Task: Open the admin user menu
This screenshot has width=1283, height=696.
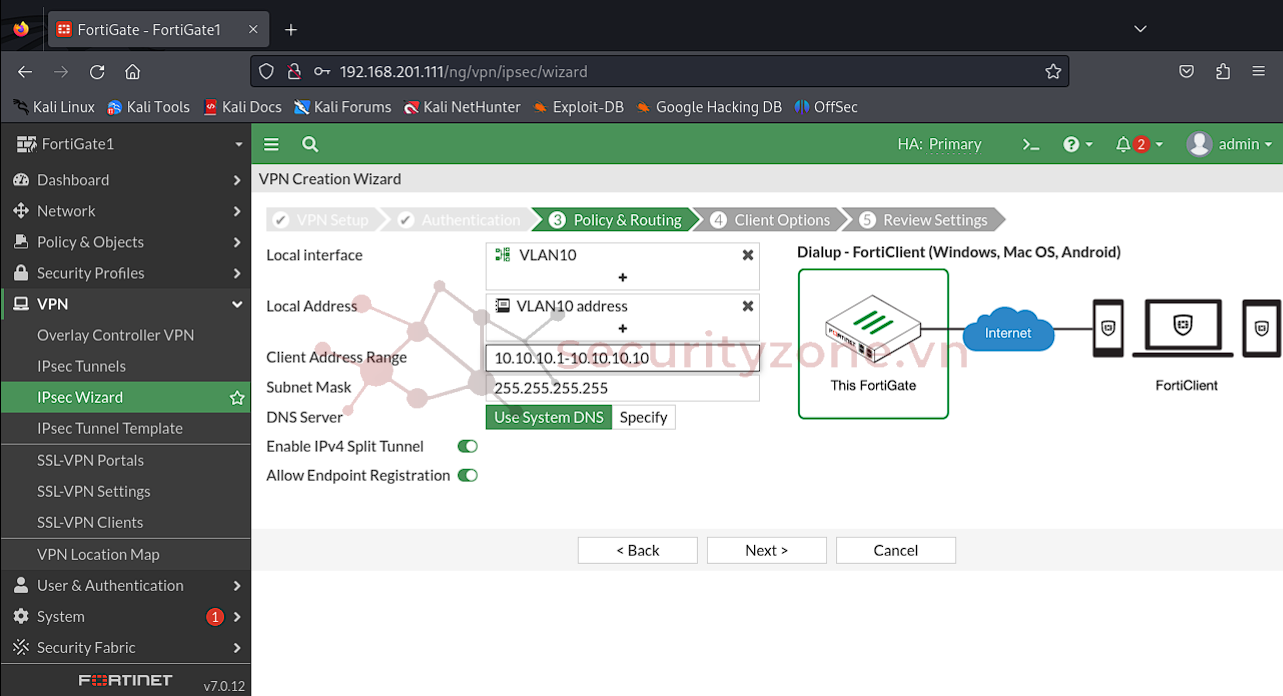Action: point(1229,144)
